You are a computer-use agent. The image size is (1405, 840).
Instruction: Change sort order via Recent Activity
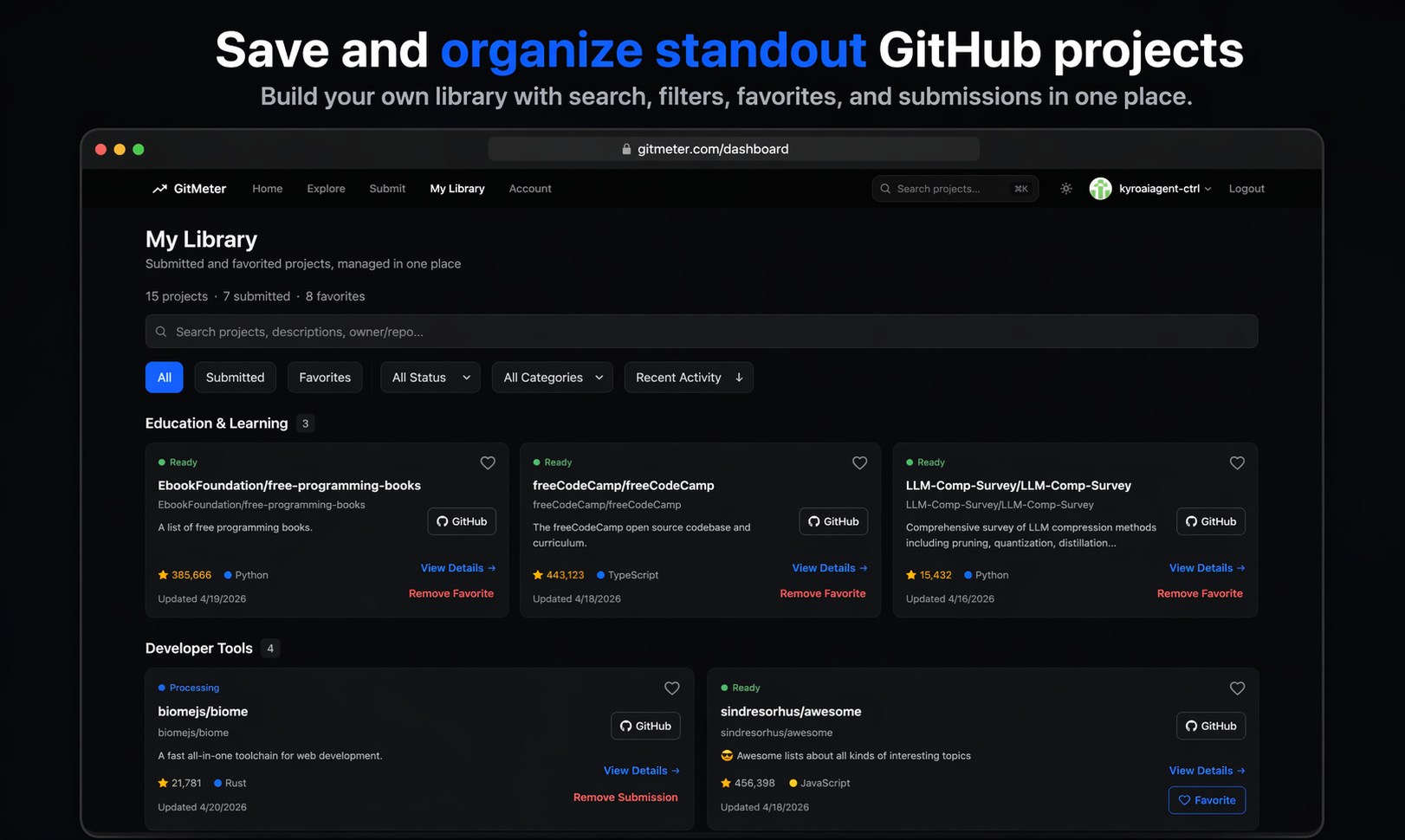[x=689, y=378]
